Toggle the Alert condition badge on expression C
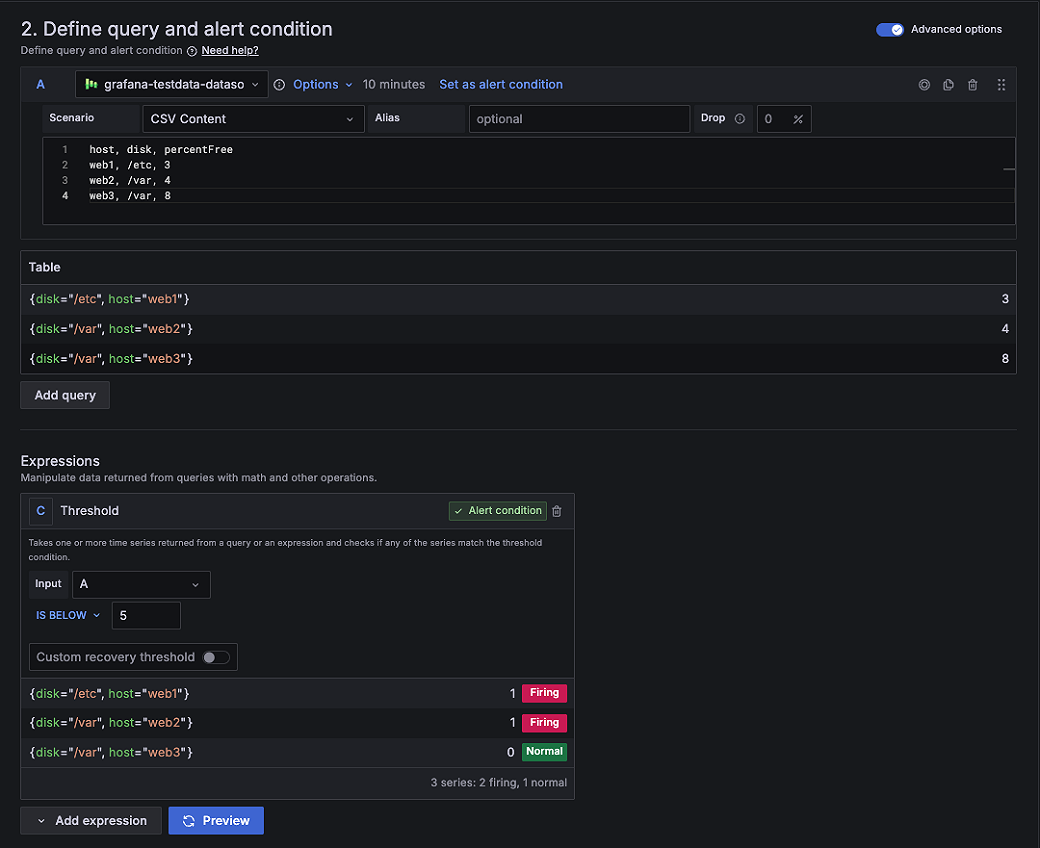Image resolution: width=1040 pixels, height=848 pixels. (497, 510)
